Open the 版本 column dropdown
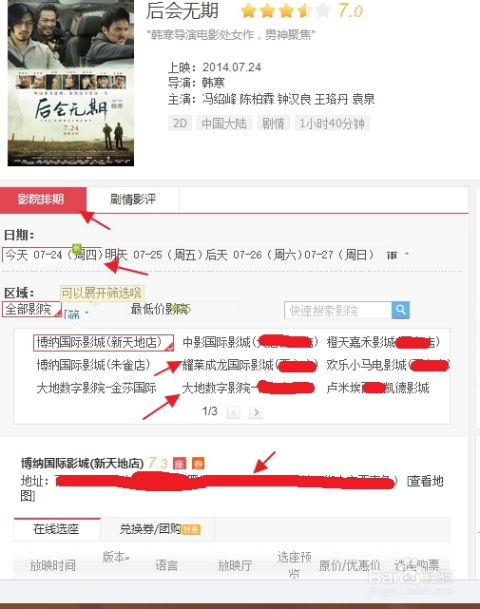Image resolution: width=480 pixels, height=609 pixels. tap(115, 557)
